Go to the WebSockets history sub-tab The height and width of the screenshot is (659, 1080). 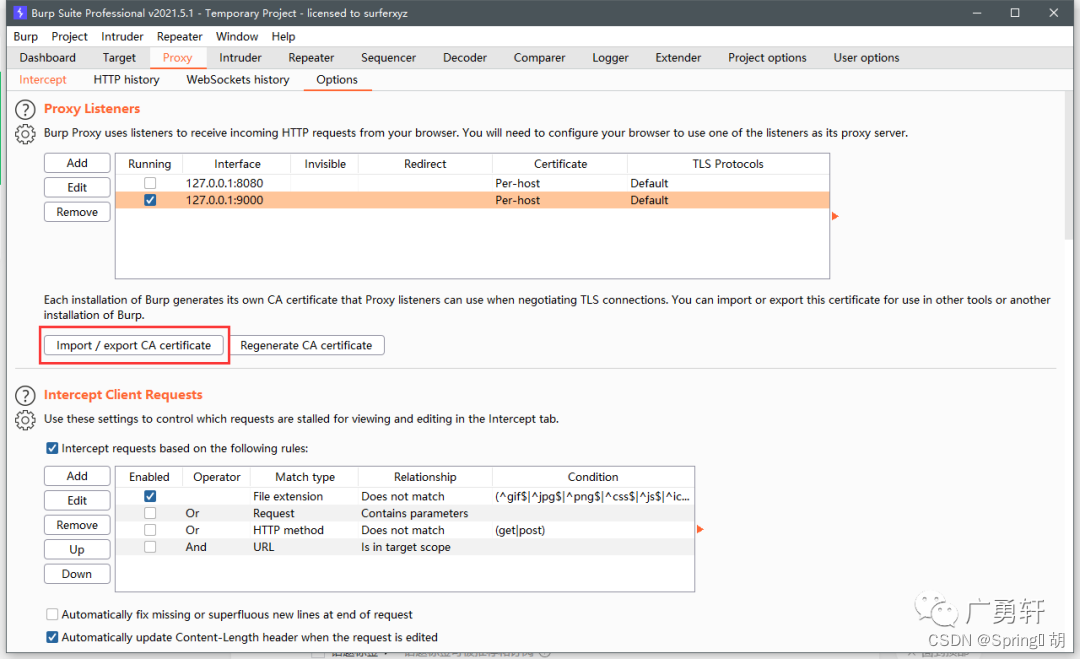[238, 80]
